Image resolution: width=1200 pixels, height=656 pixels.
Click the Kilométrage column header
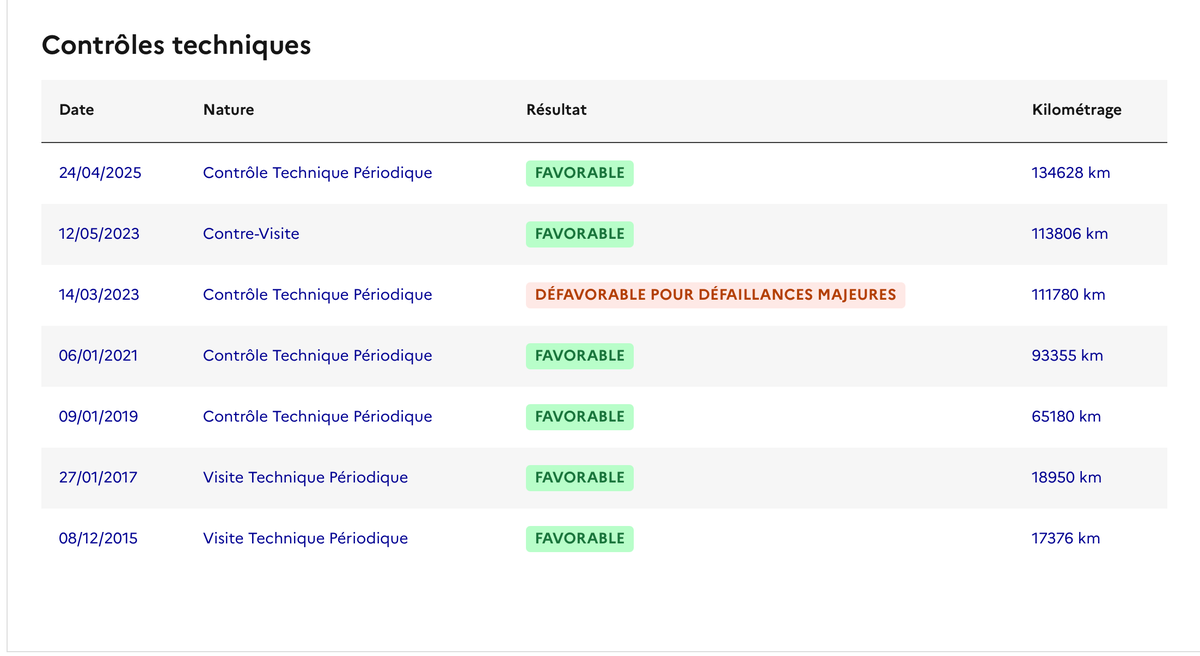pos(1076,110)
